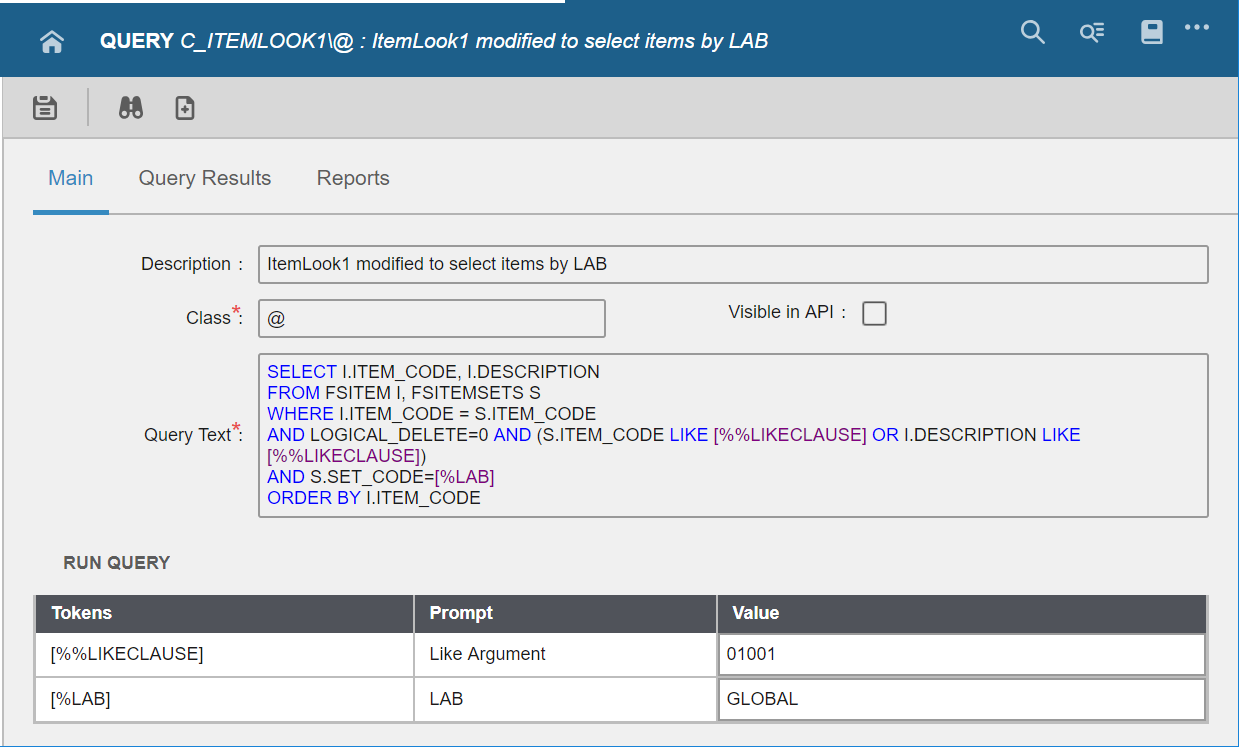Save the query with the disk icon

45,108
